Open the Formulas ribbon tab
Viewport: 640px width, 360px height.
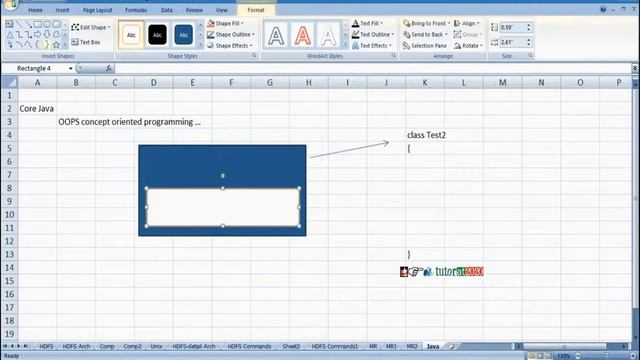click(x=136, y=10)
